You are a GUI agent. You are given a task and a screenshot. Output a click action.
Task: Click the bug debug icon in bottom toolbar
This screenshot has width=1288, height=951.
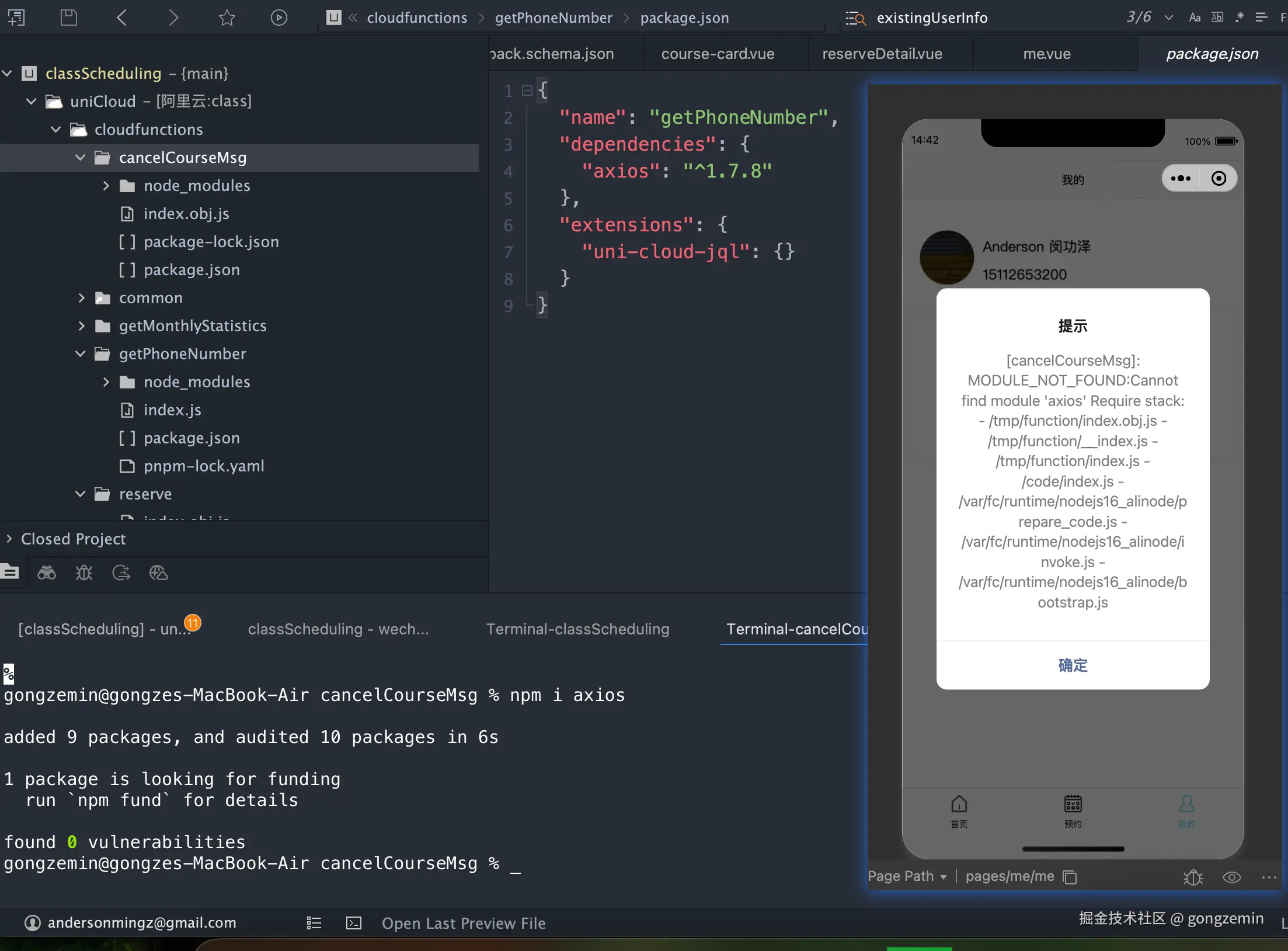(x=84, y=572)
